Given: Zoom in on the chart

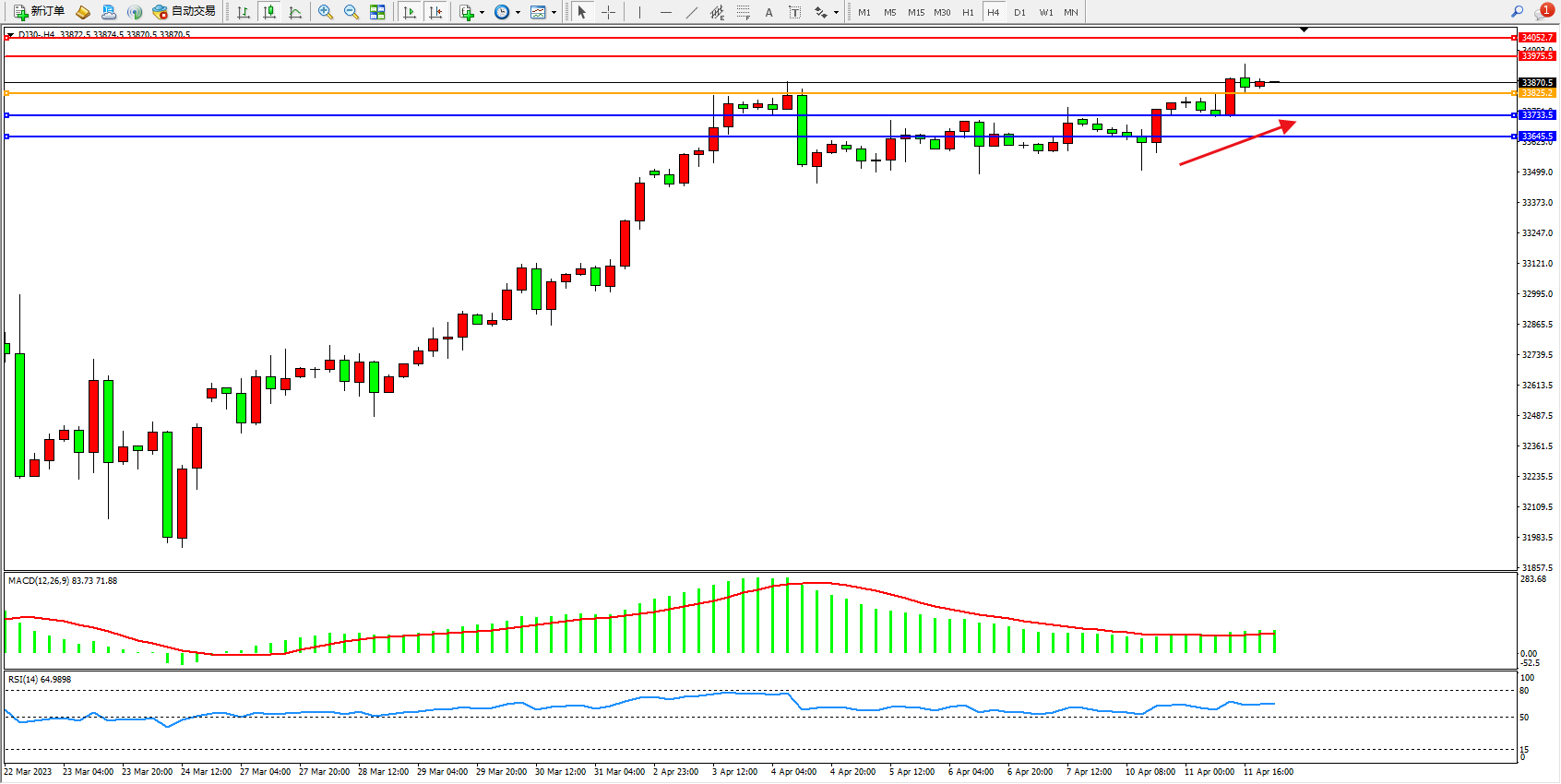Looking at the screenshot, I should click(x=326, y=12).
